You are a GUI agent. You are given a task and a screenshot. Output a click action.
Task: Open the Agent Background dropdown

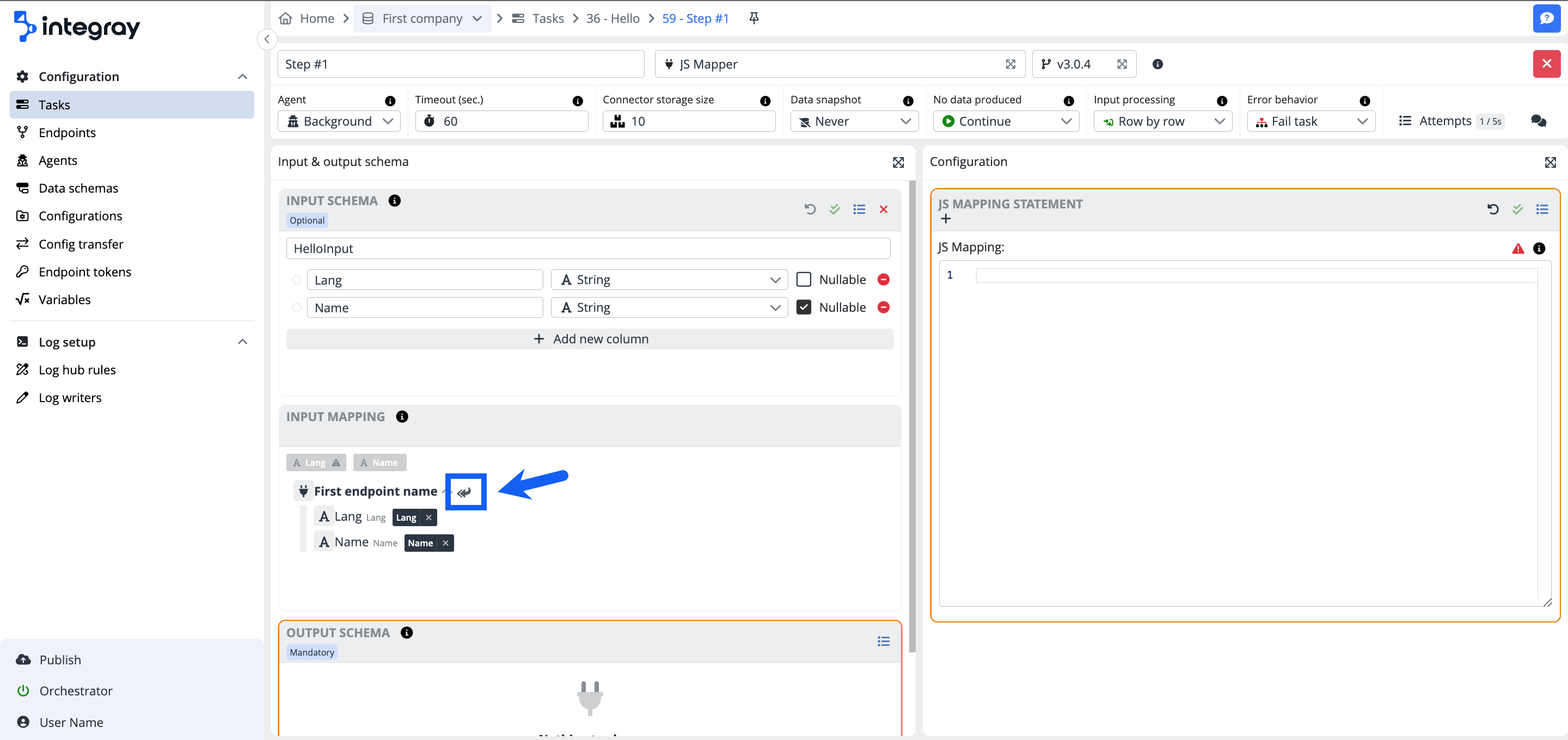(x=339, y=121)
